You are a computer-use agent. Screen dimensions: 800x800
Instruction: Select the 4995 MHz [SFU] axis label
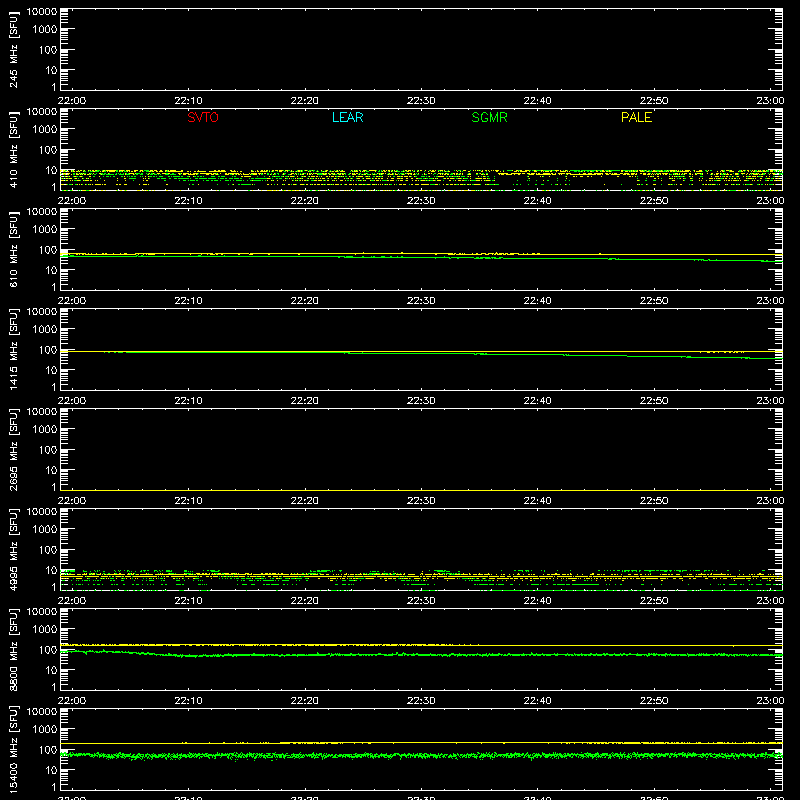pyautogui.click(x=13, y=549)
